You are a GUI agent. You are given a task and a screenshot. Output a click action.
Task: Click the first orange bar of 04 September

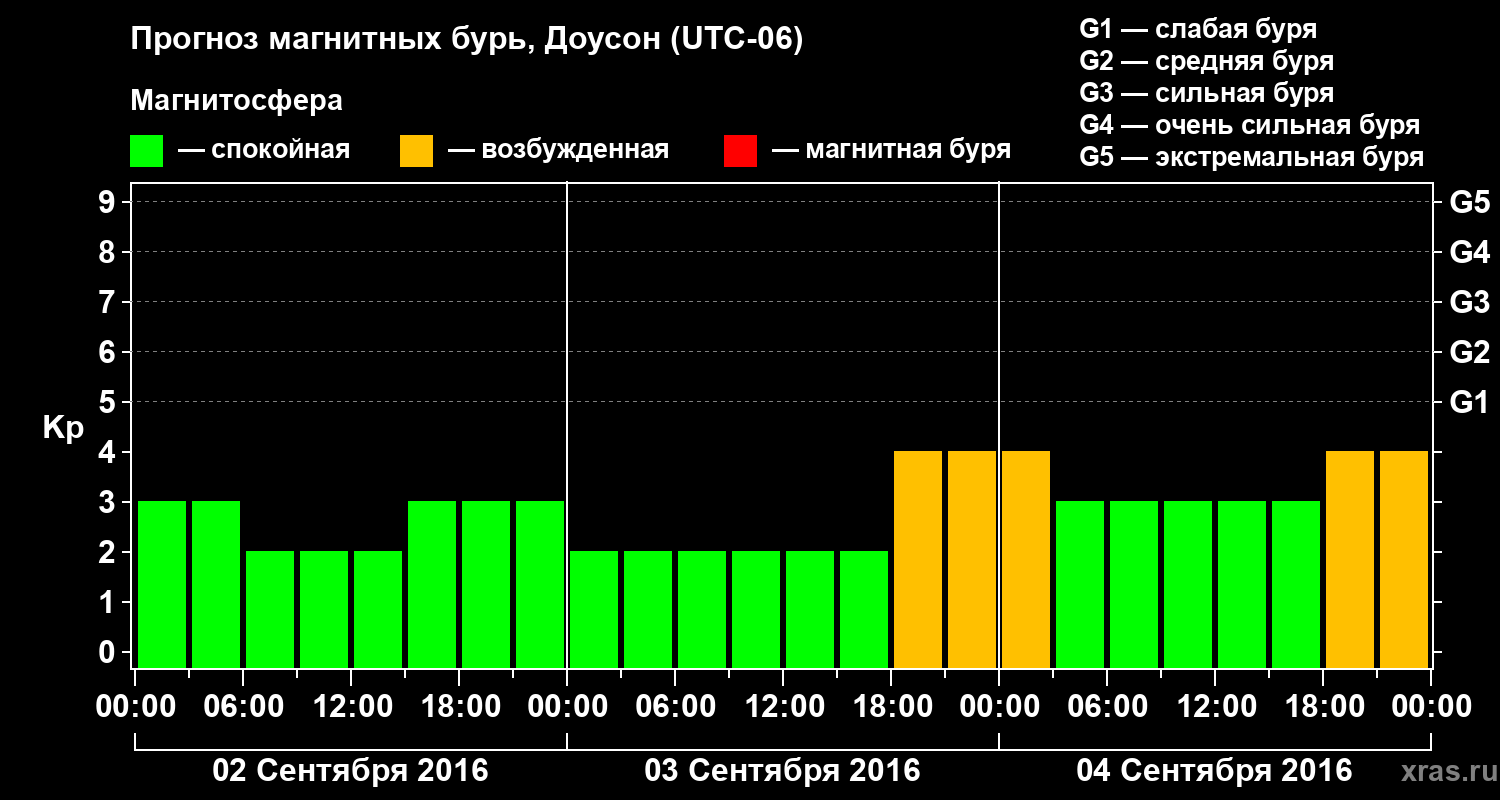click(x=1026, y=559)
